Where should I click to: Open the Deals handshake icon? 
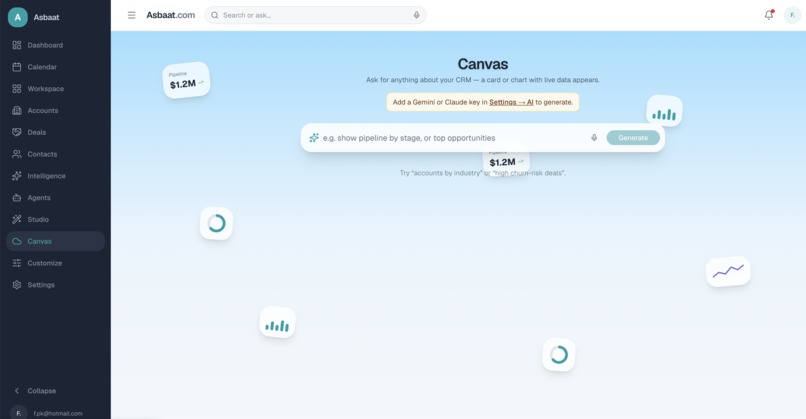point(16,132)
